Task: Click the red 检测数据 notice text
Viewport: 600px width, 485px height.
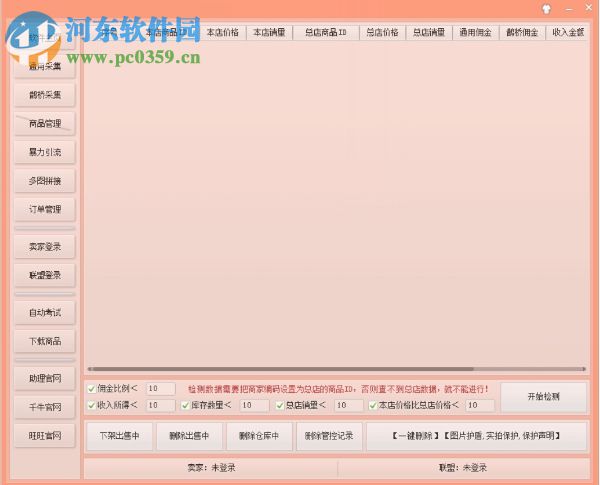Action: coord(338,389)
